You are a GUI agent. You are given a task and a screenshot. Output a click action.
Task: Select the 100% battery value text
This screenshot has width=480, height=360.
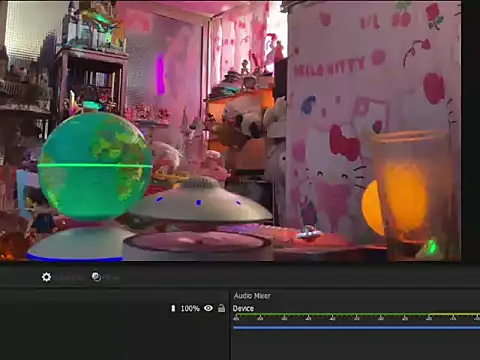click(x=190, y=309)
